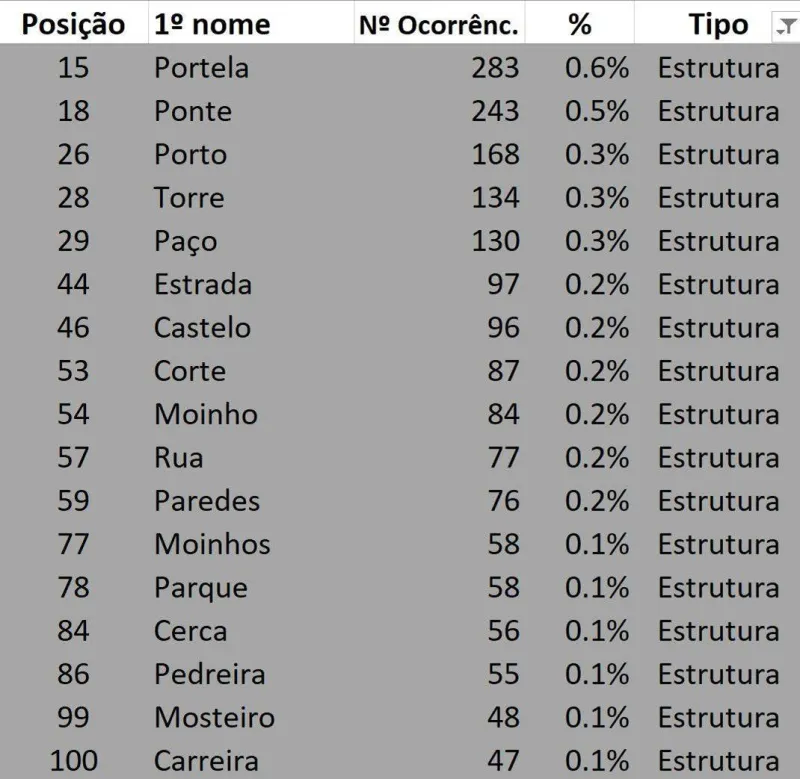Screen dimensions: 800x779
Task: Select the cell containing Portela
Action: pos(251,68)
